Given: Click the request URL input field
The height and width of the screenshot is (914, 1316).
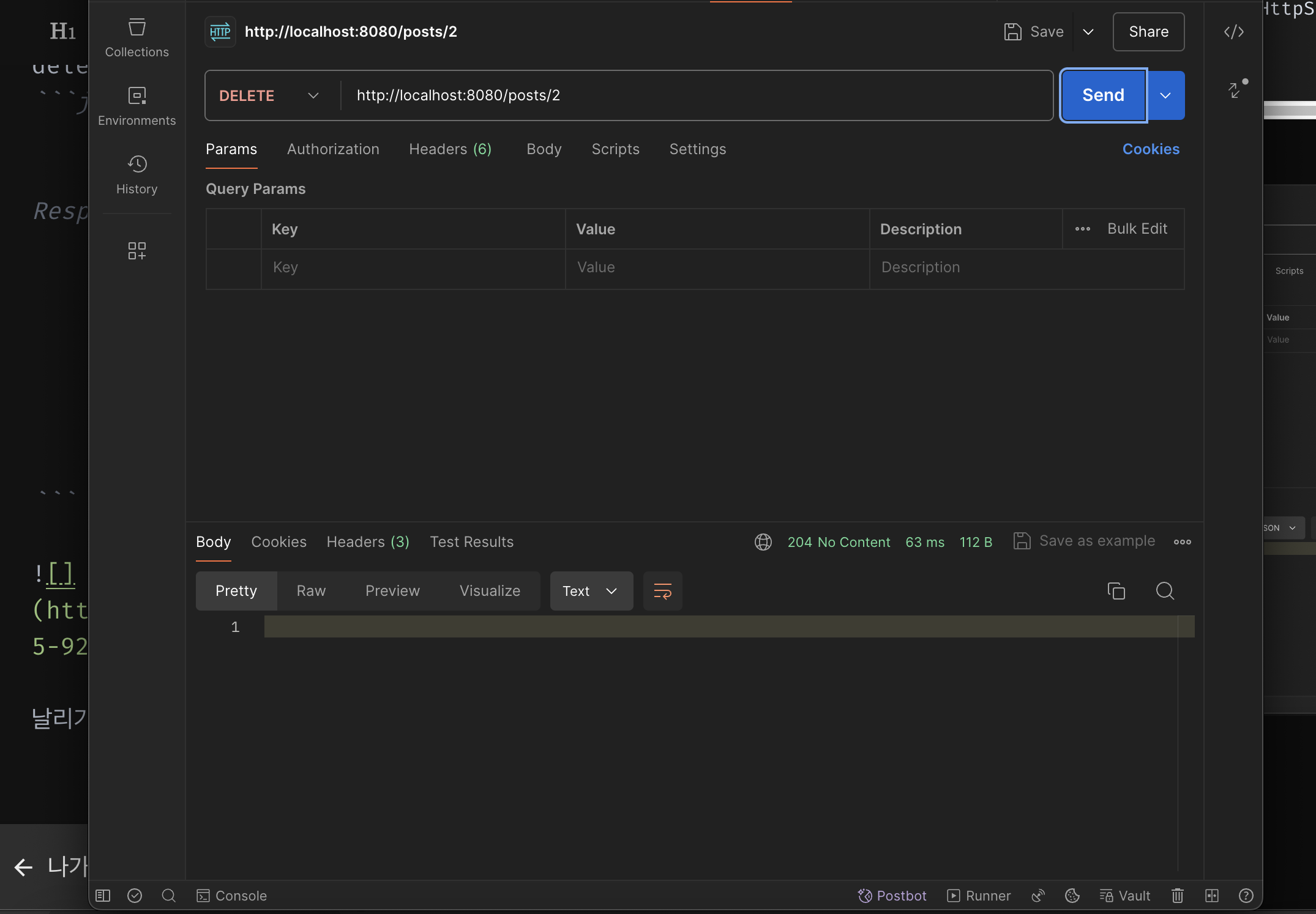Looking at the screenshot, I should [x=697, y=95].
